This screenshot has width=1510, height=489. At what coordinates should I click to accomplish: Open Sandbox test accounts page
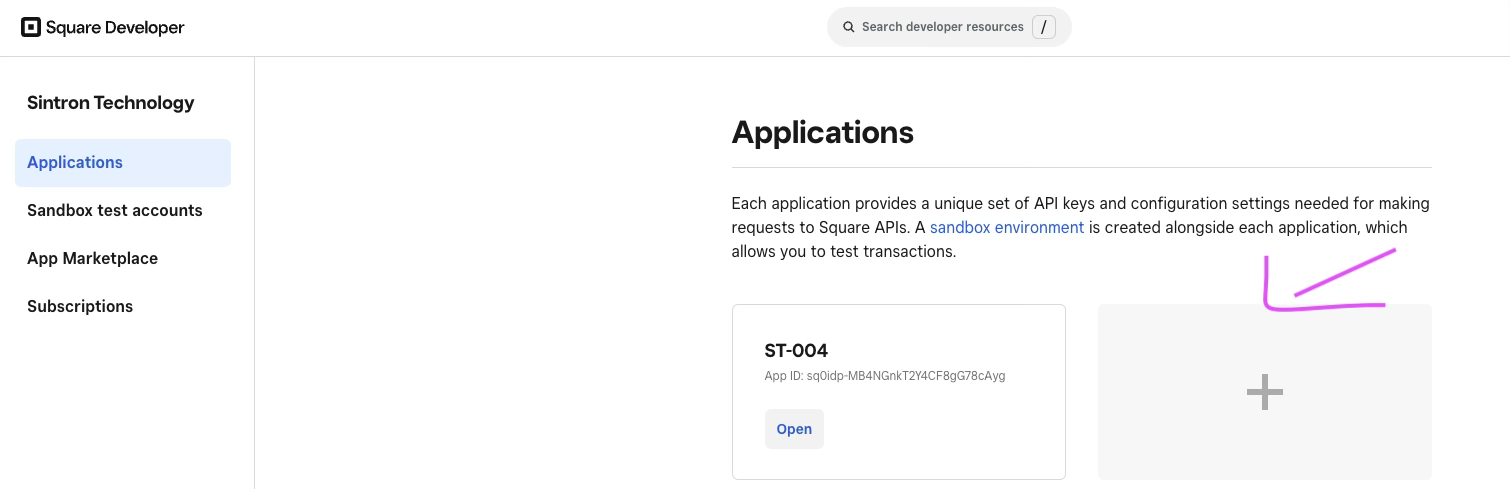click(115, 210)
